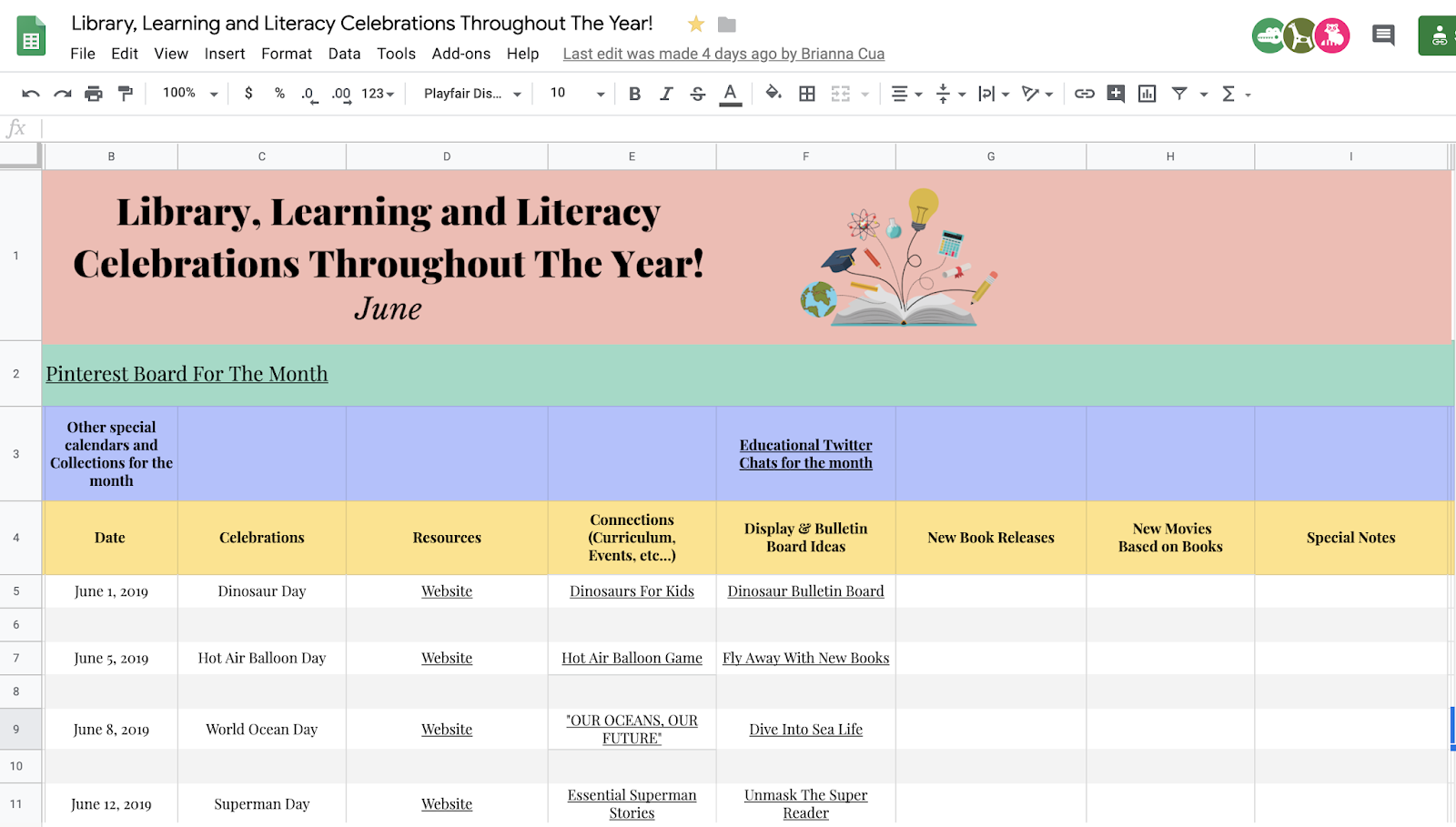1456x827 pixels.
Task: Select the Paint format tool
Action: 126,93
